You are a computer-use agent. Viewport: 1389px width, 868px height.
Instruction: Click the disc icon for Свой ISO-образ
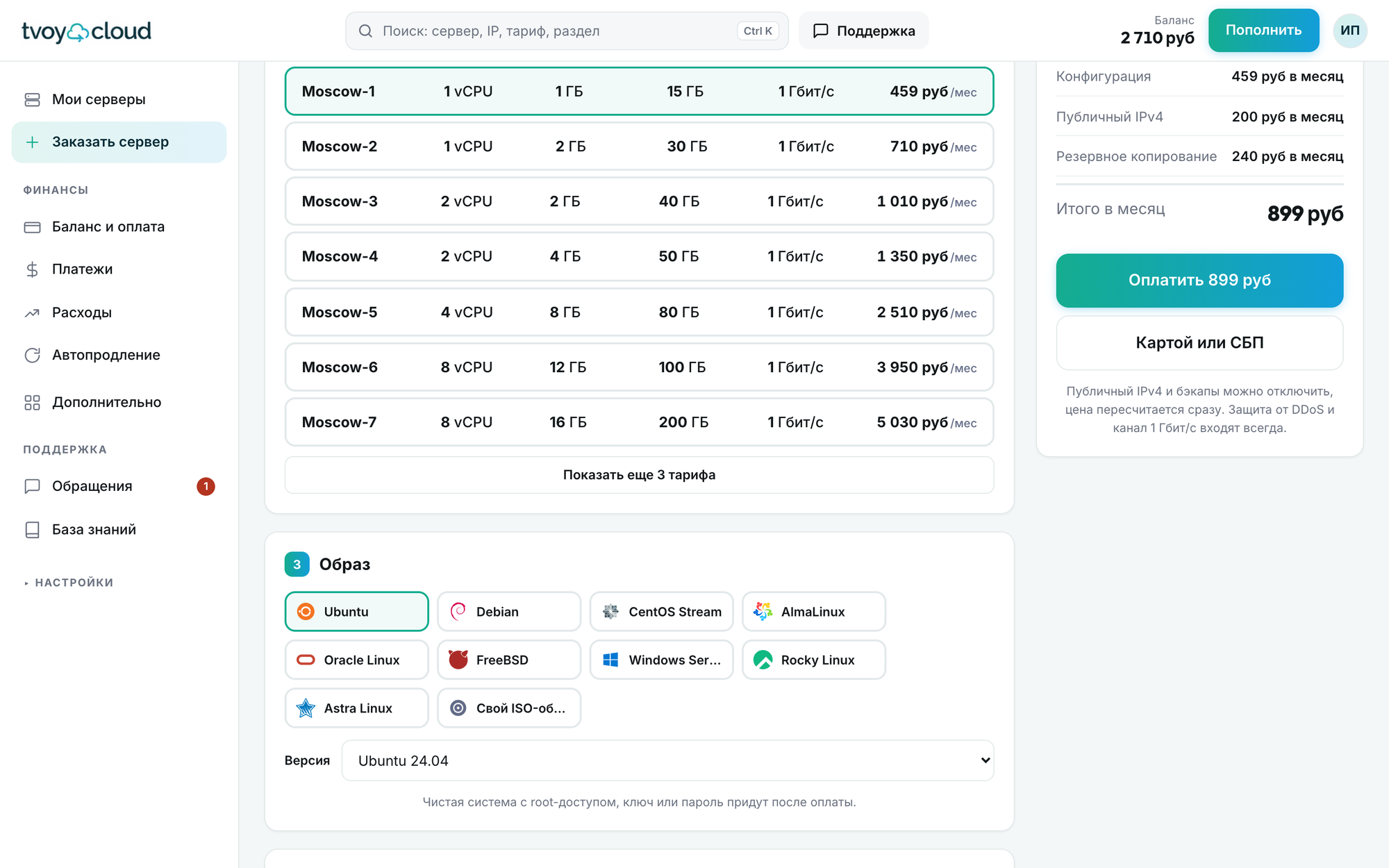coord(458,708)
